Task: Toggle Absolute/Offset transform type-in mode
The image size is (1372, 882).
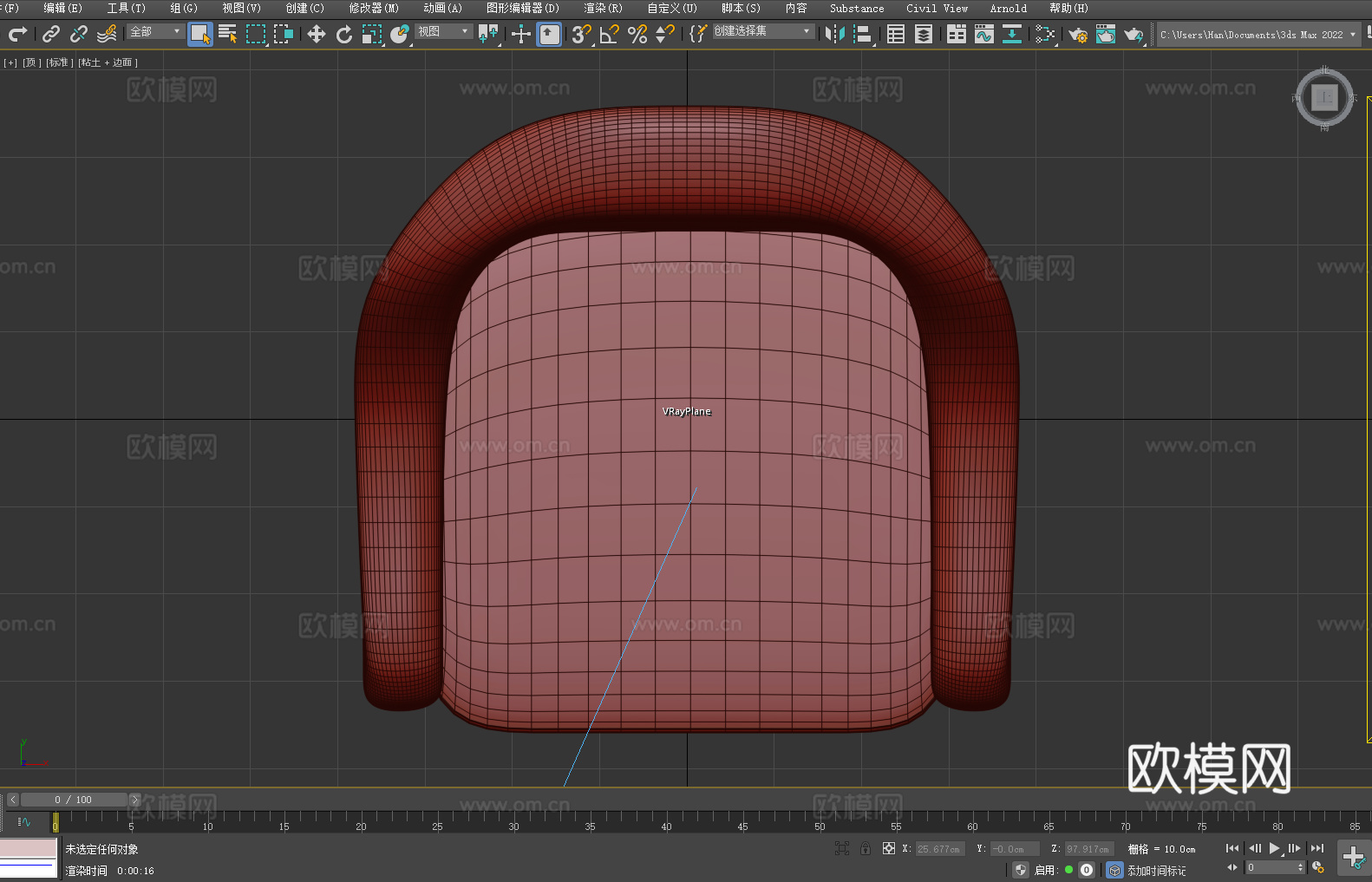Action: coord(889,848)
